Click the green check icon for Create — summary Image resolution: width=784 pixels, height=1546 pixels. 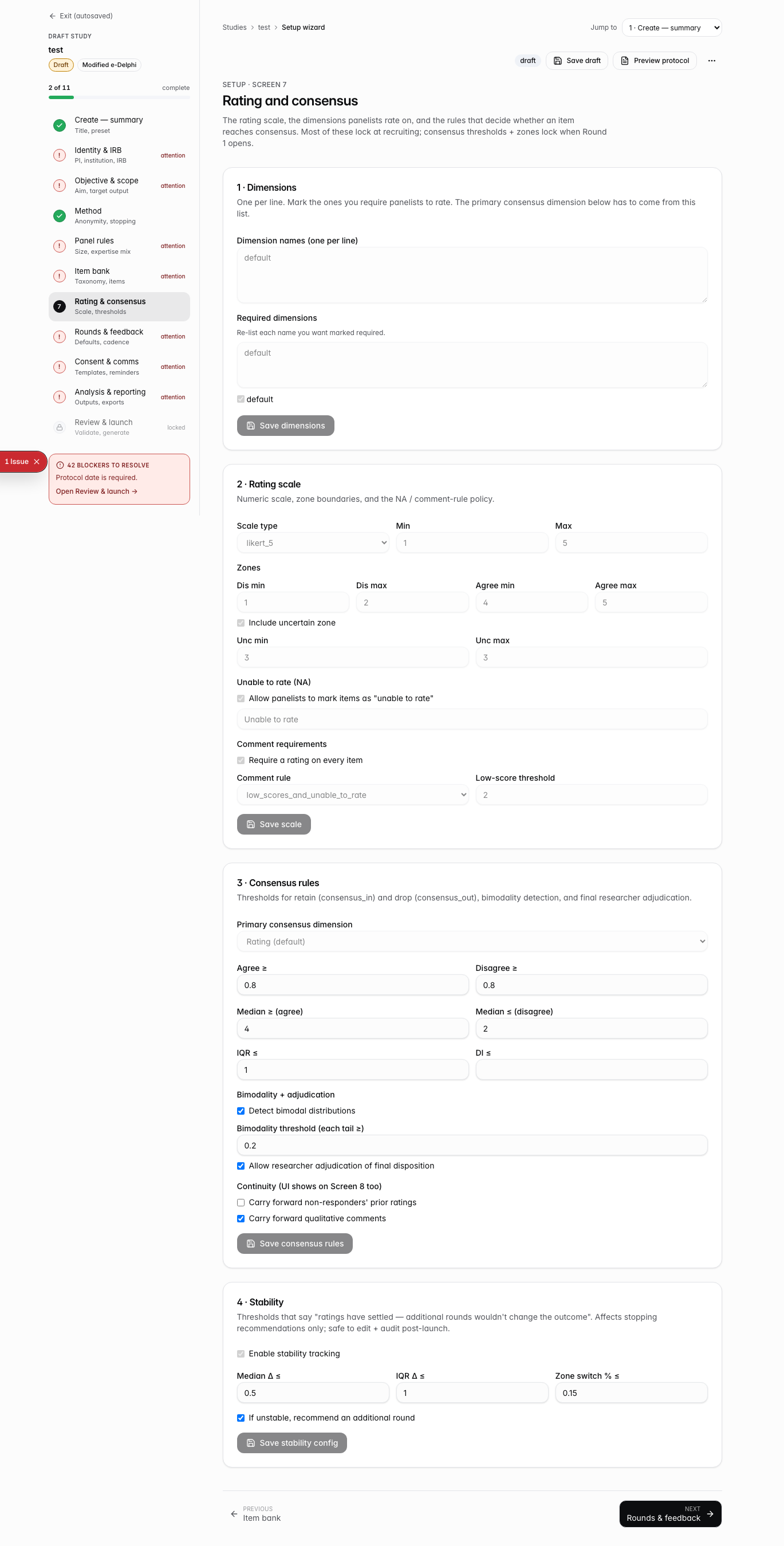(60, 125)
